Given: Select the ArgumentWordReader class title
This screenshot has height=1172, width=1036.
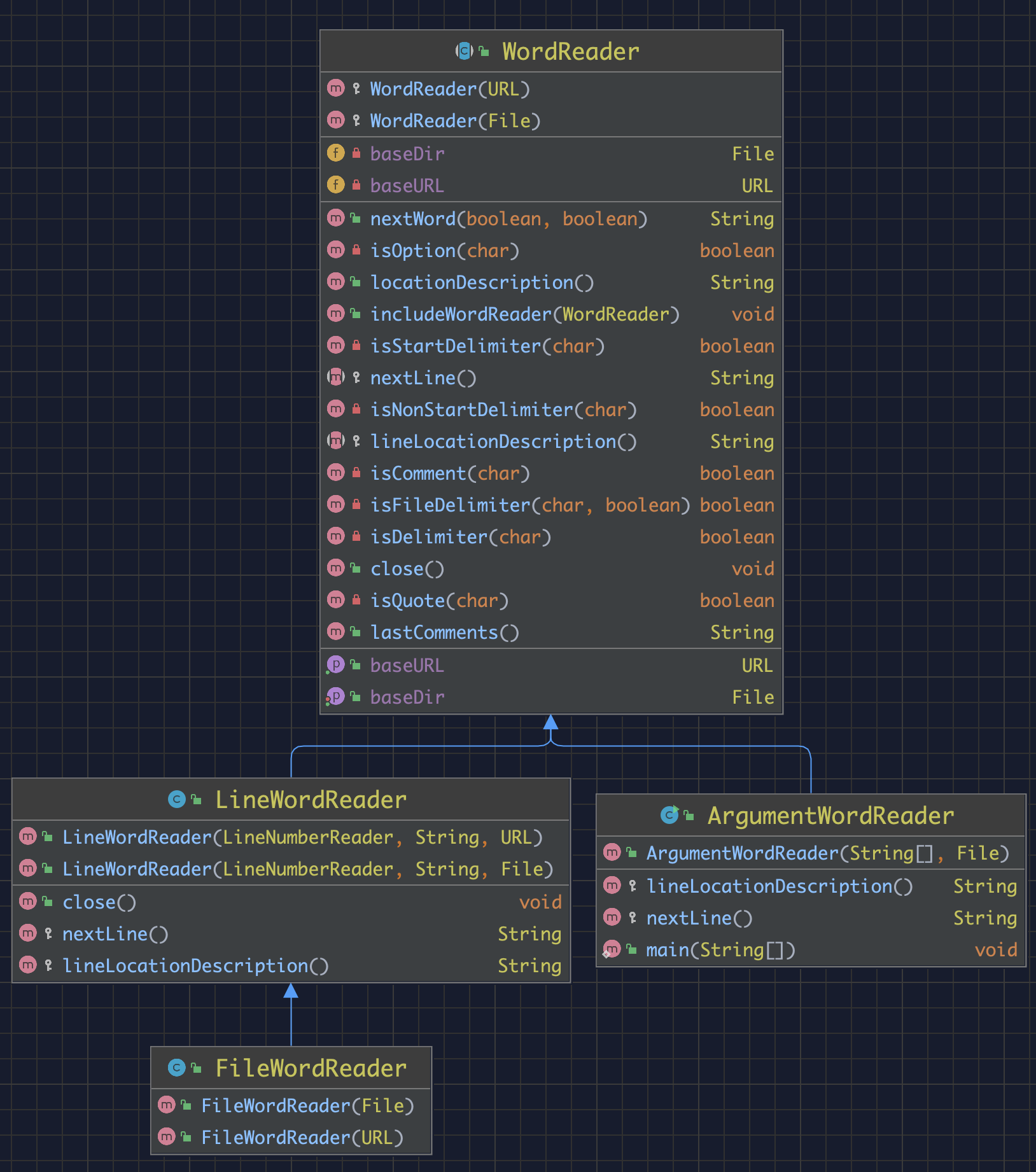Looking at the screenshot, I should tap(830, 816).
